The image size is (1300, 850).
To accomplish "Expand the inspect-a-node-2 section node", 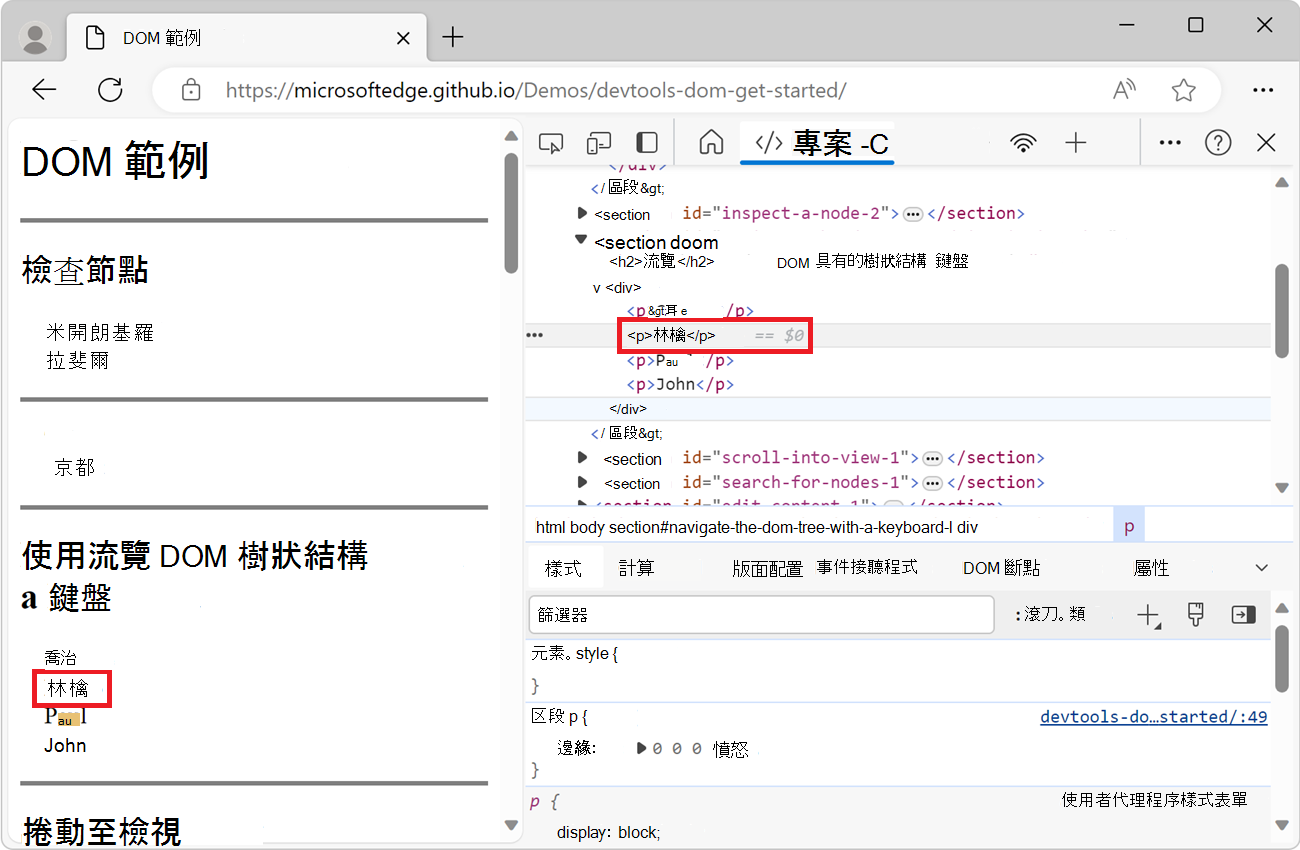I will 583,213.
